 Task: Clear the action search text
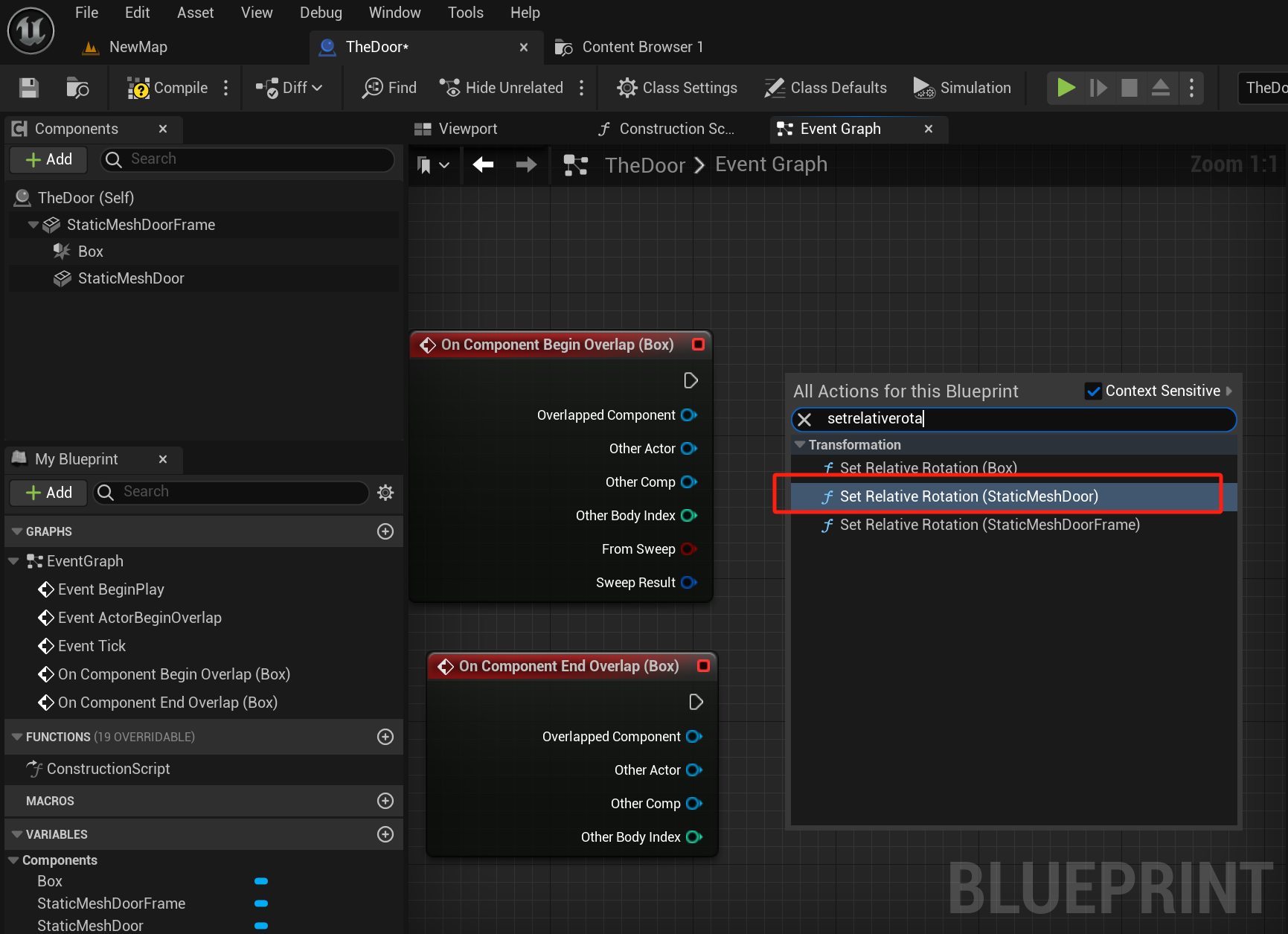tap(804, 420)
